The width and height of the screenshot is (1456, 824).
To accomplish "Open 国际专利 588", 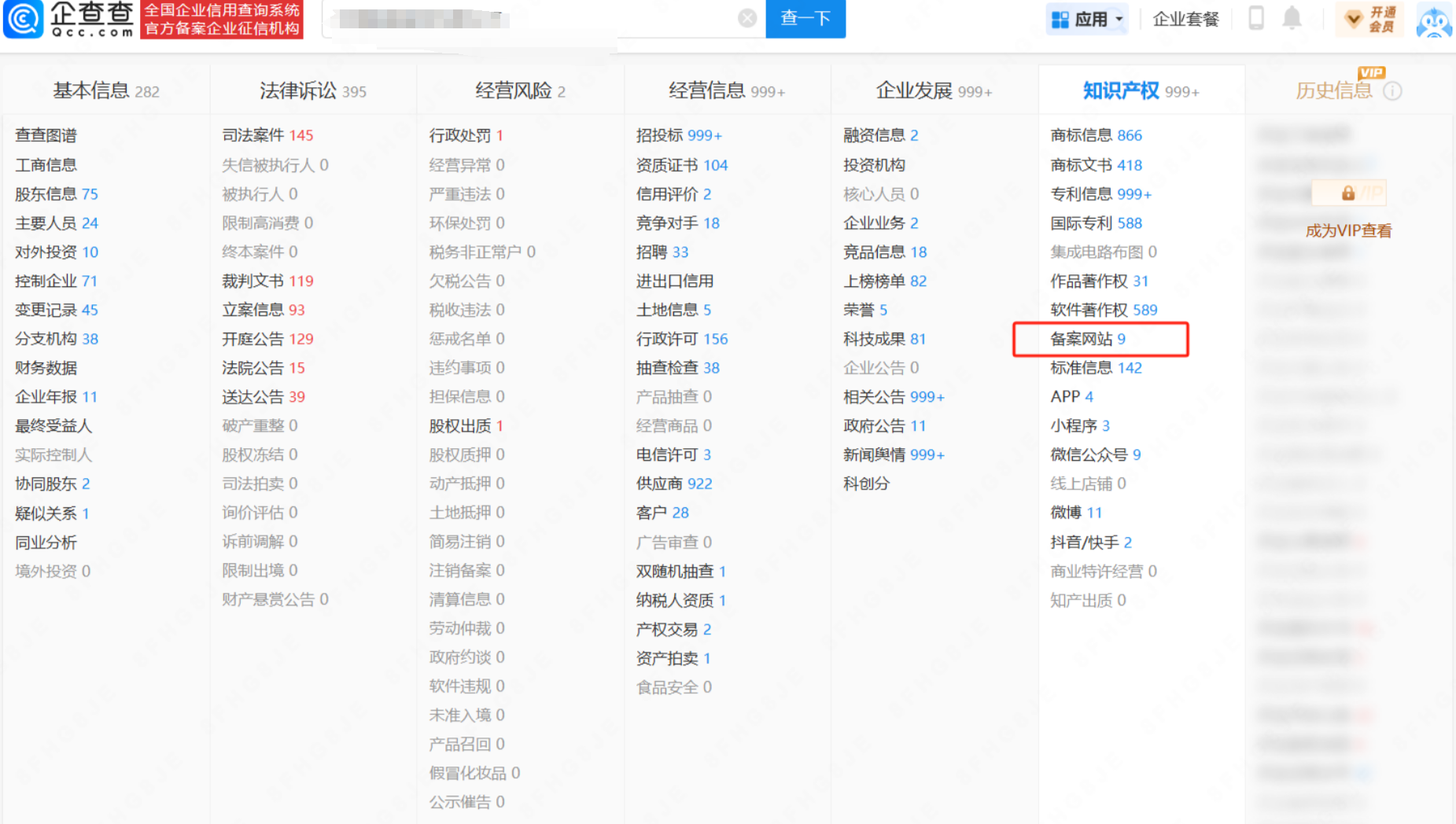I will coord(1097,223).
